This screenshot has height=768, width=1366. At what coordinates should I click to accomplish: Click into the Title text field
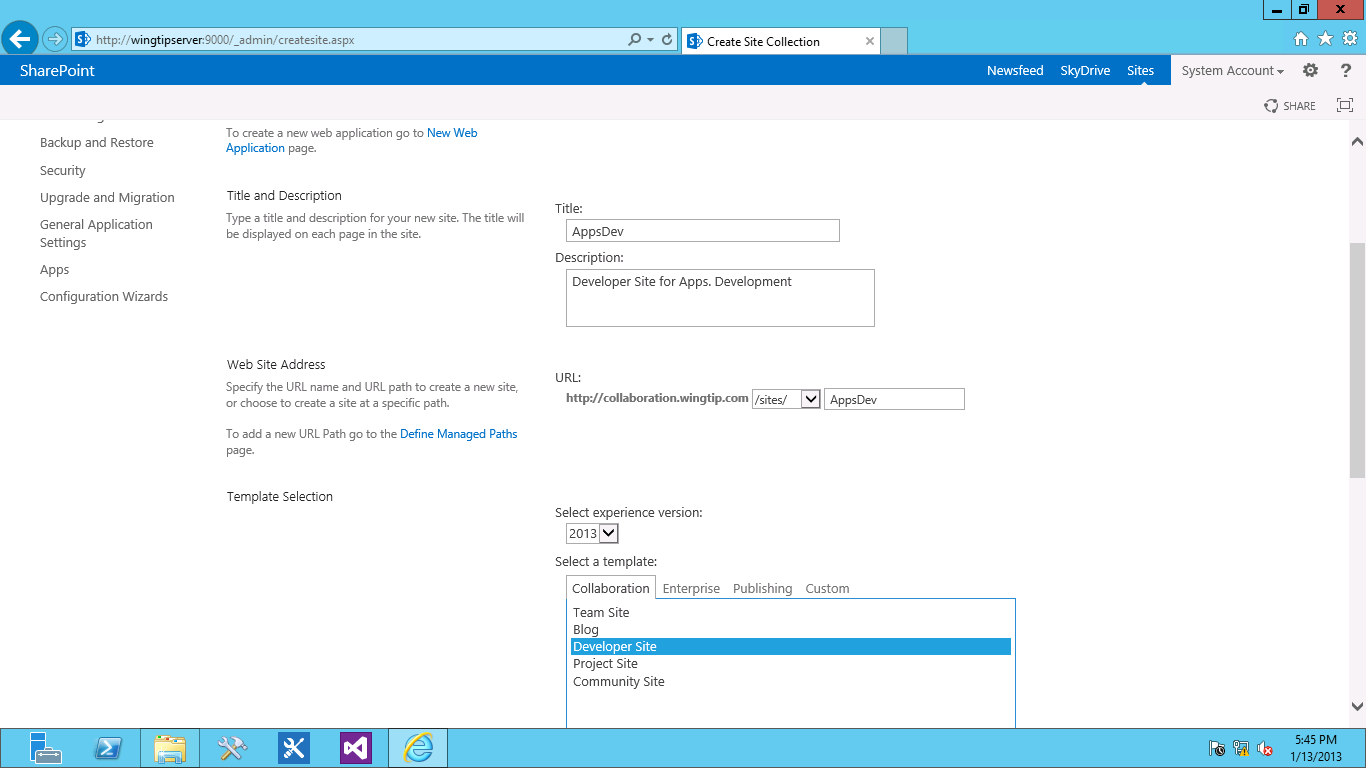tap(702, 231)
